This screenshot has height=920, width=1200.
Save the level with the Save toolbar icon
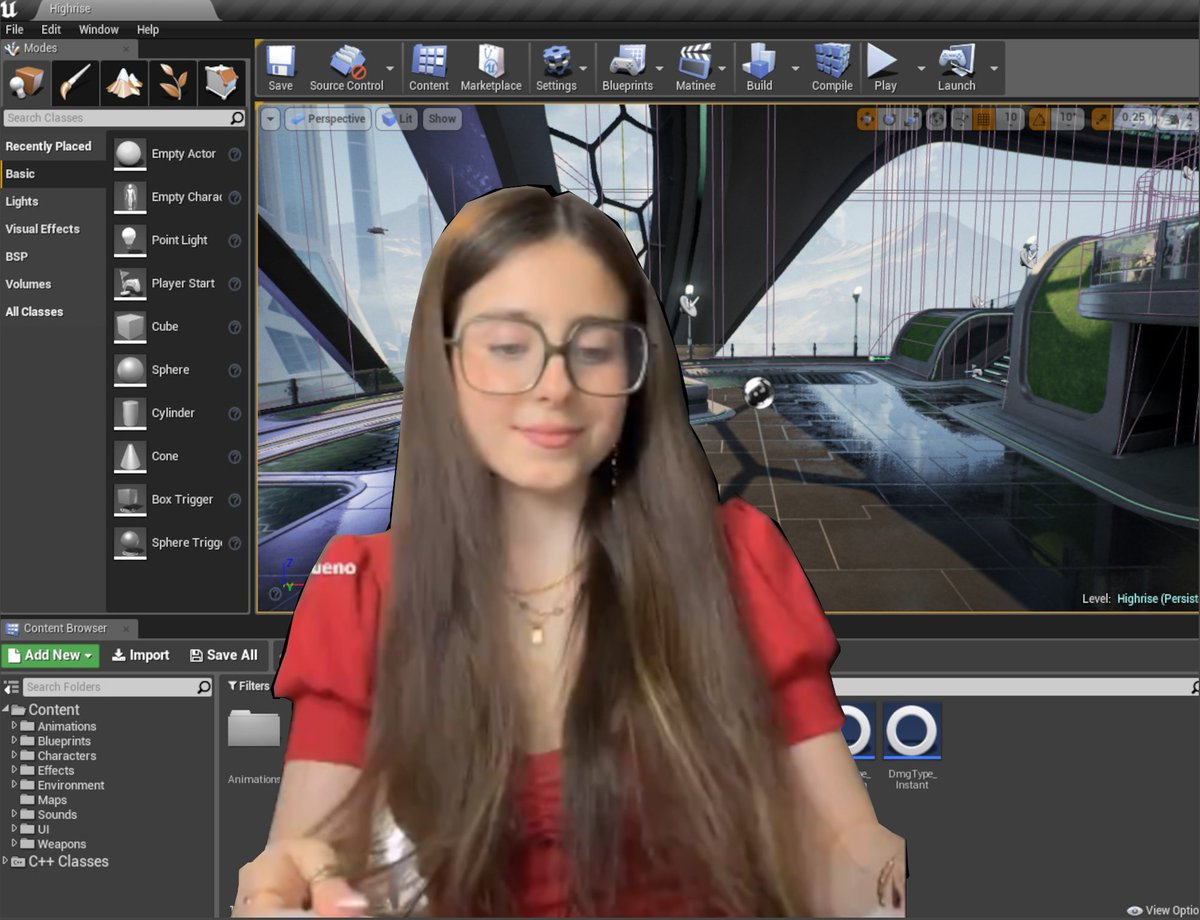pyautogui.click(x=280, y=68)
